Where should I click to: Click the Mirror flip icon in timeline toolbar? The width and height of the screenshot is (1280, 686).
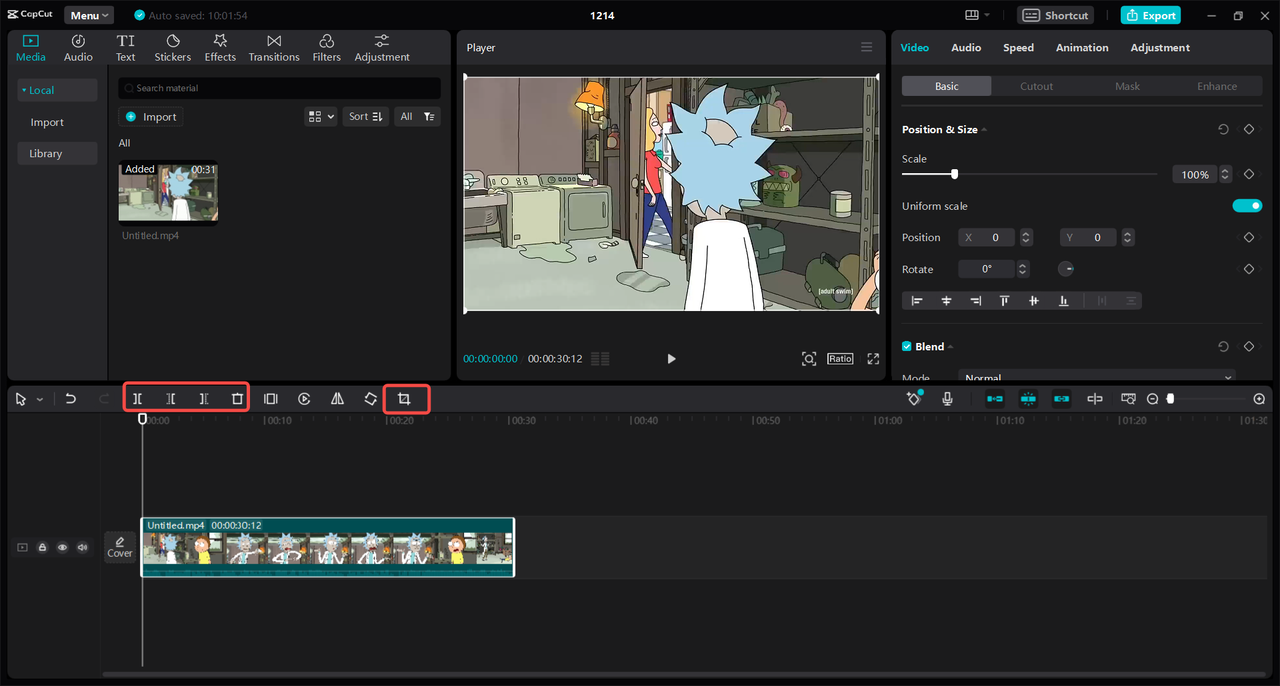coord(337,399)
